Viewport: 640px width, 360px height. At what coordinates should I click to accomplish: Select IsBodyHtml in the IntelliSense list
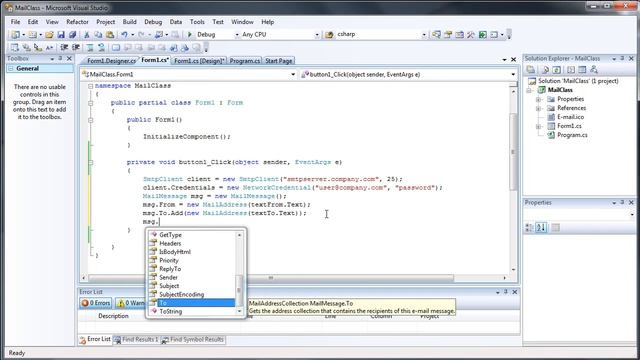tap(175, 252)
